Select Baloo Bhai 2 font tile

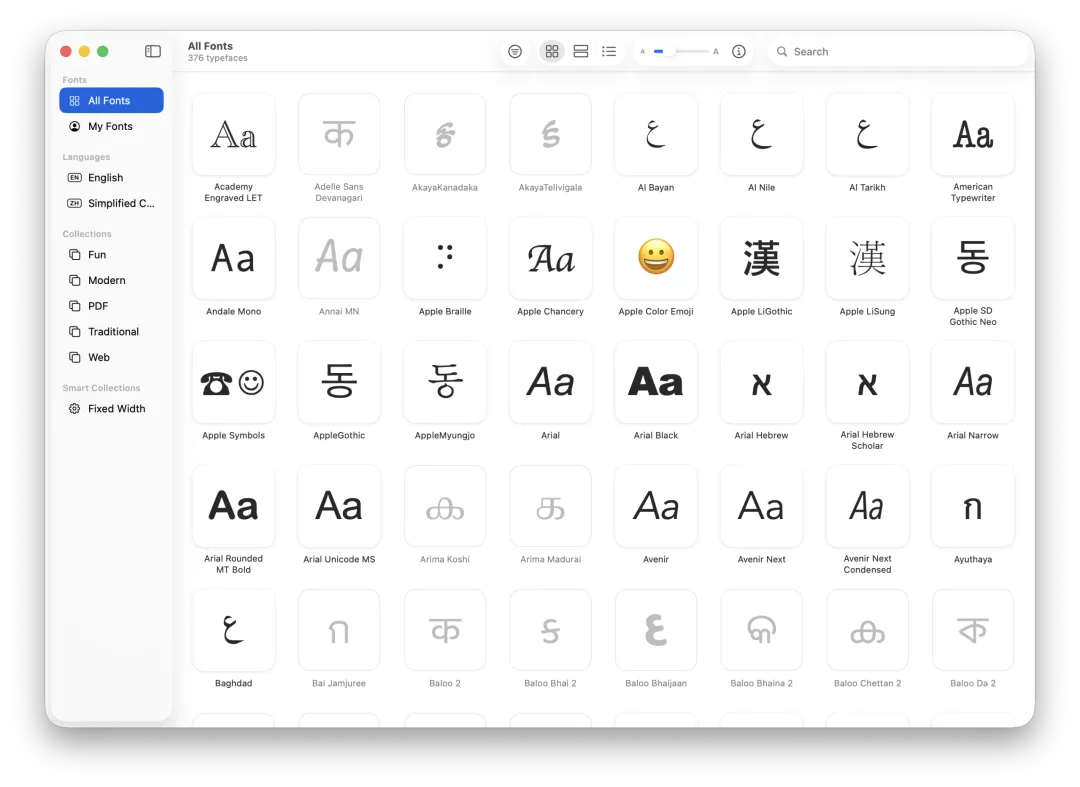point(550,631)
